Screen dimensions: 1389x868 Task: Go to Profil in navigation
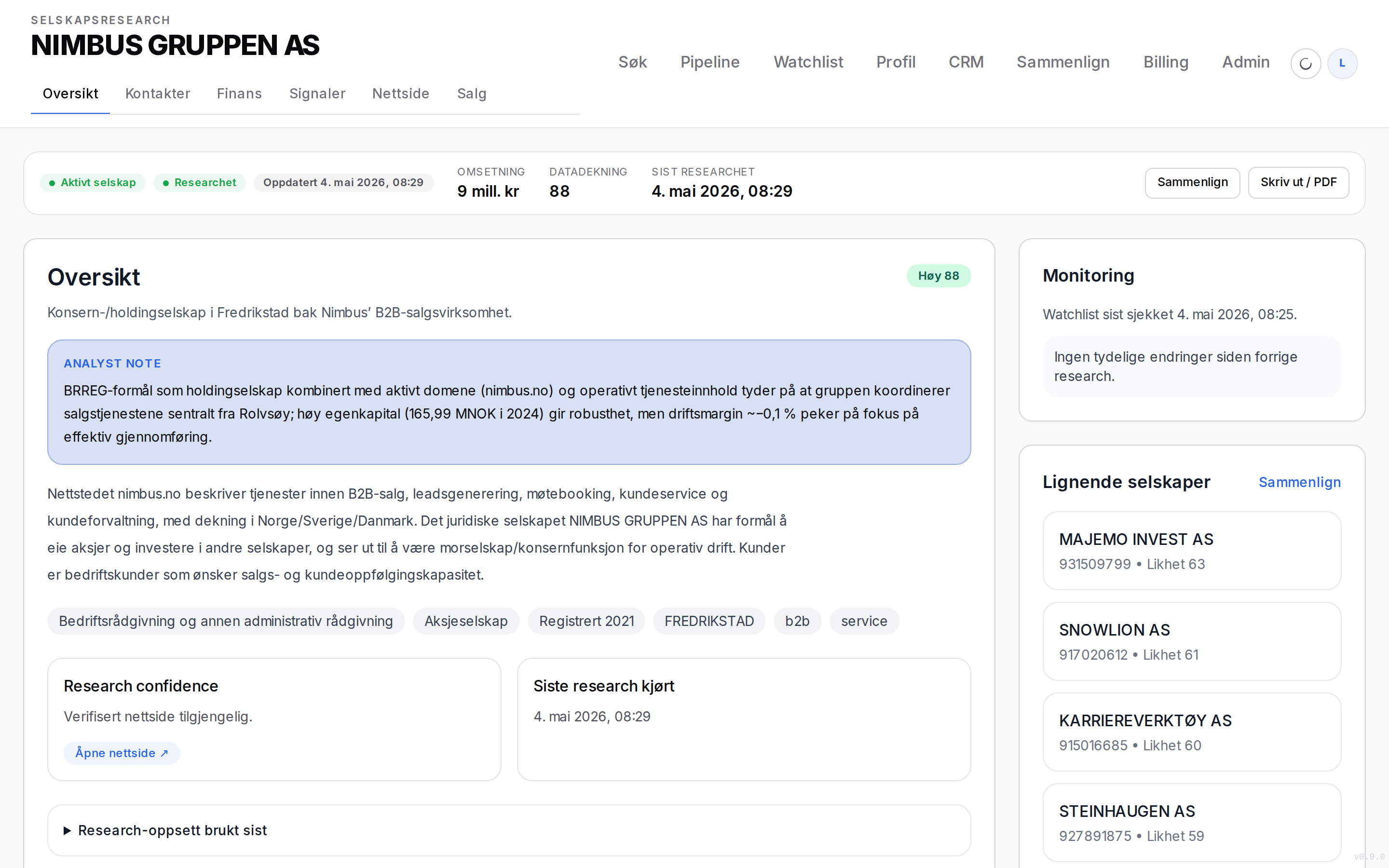pyautogui.click(x=896, y=62)
